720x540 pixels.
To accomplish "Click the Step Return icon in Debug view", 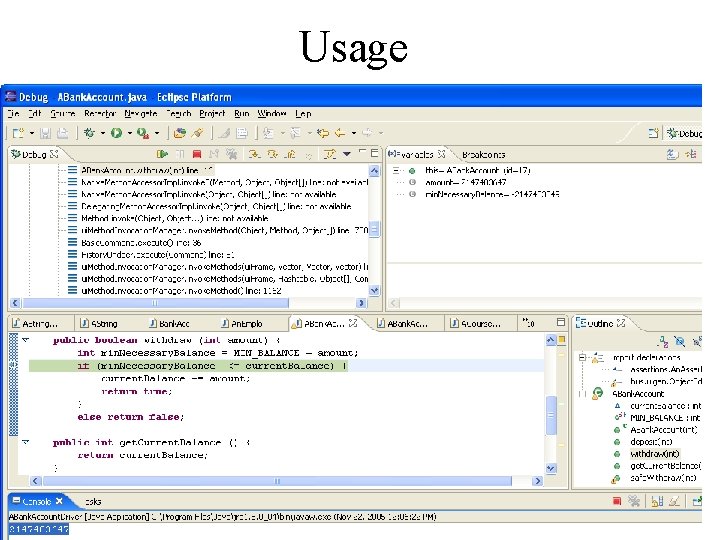I will click(x=290, y=154).
